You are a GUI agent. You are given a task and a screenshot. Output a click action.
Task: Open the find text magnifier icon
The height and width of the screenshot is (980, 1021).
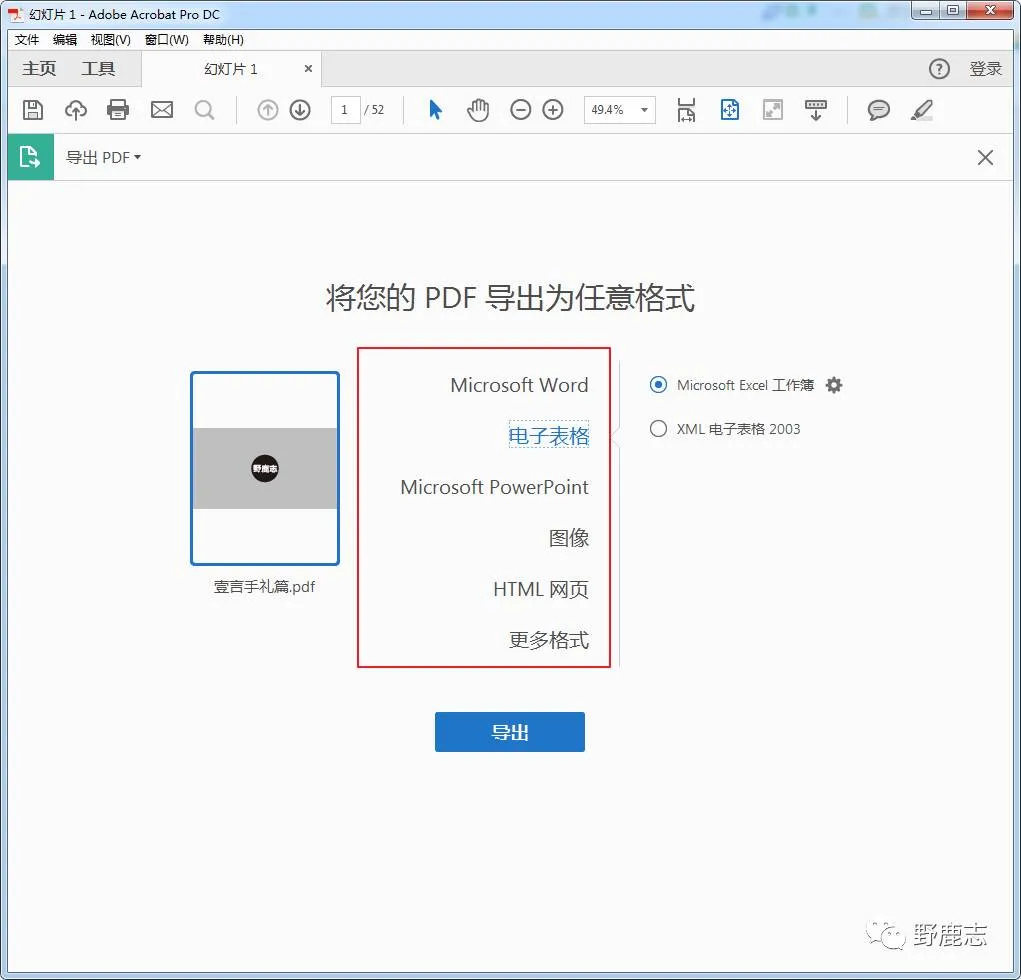204,110
